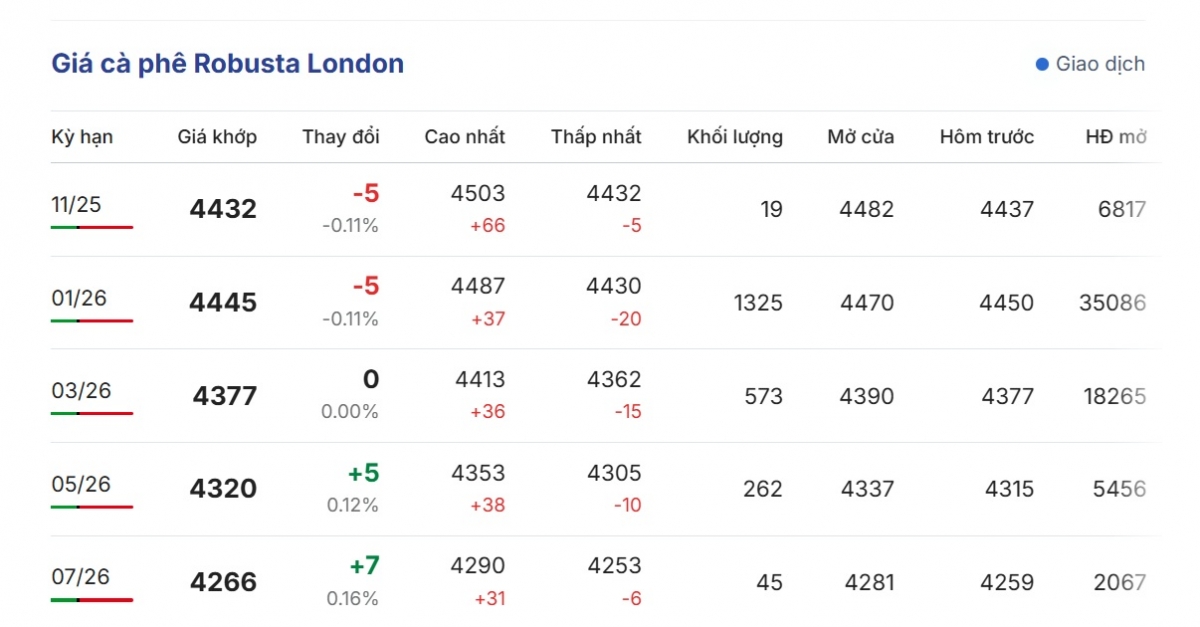Click the Giá cà phê Robusta London title
1200x627 pixels.
227,64
